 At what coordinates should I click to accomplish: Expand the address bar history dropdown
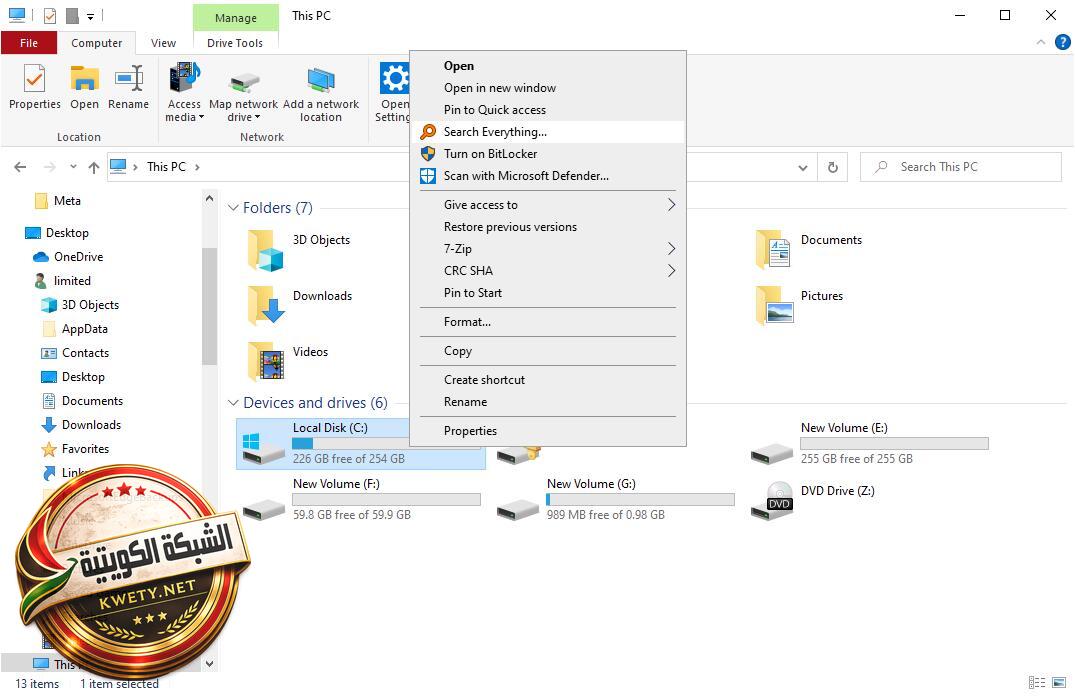(x=803, y=167)
